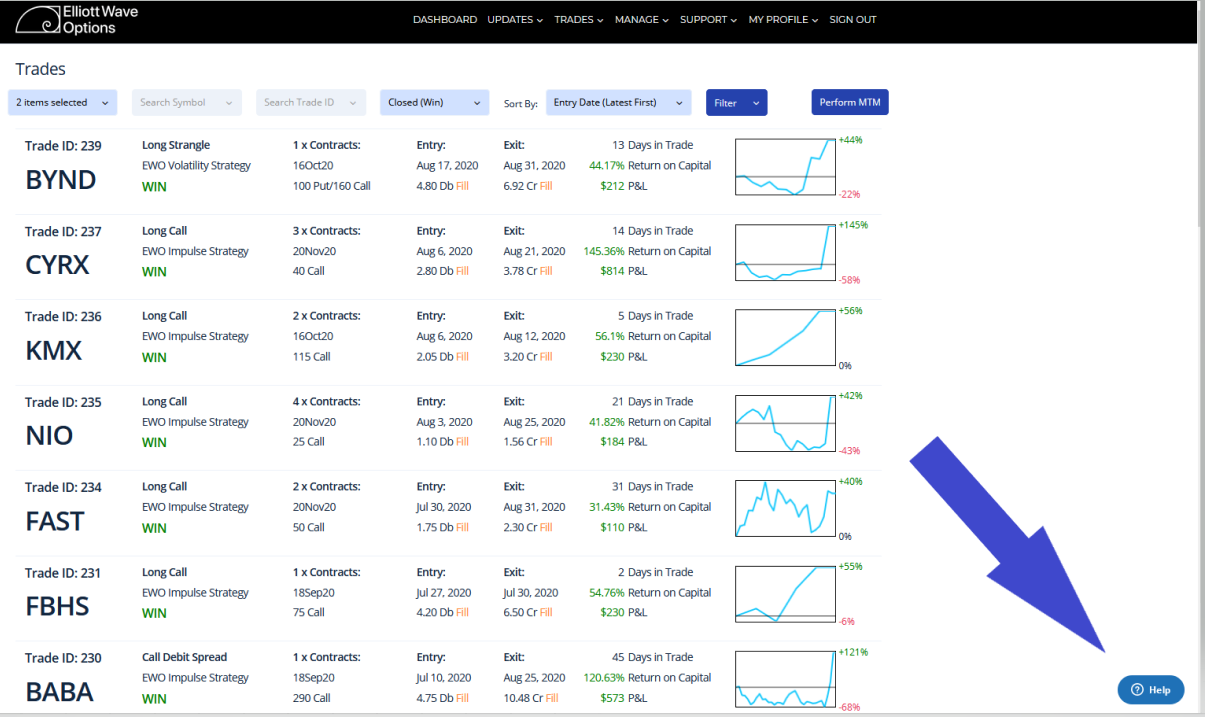Select the CYRX symbol
The width and height of the screenshot is (1205, 717).
[57, 265]
